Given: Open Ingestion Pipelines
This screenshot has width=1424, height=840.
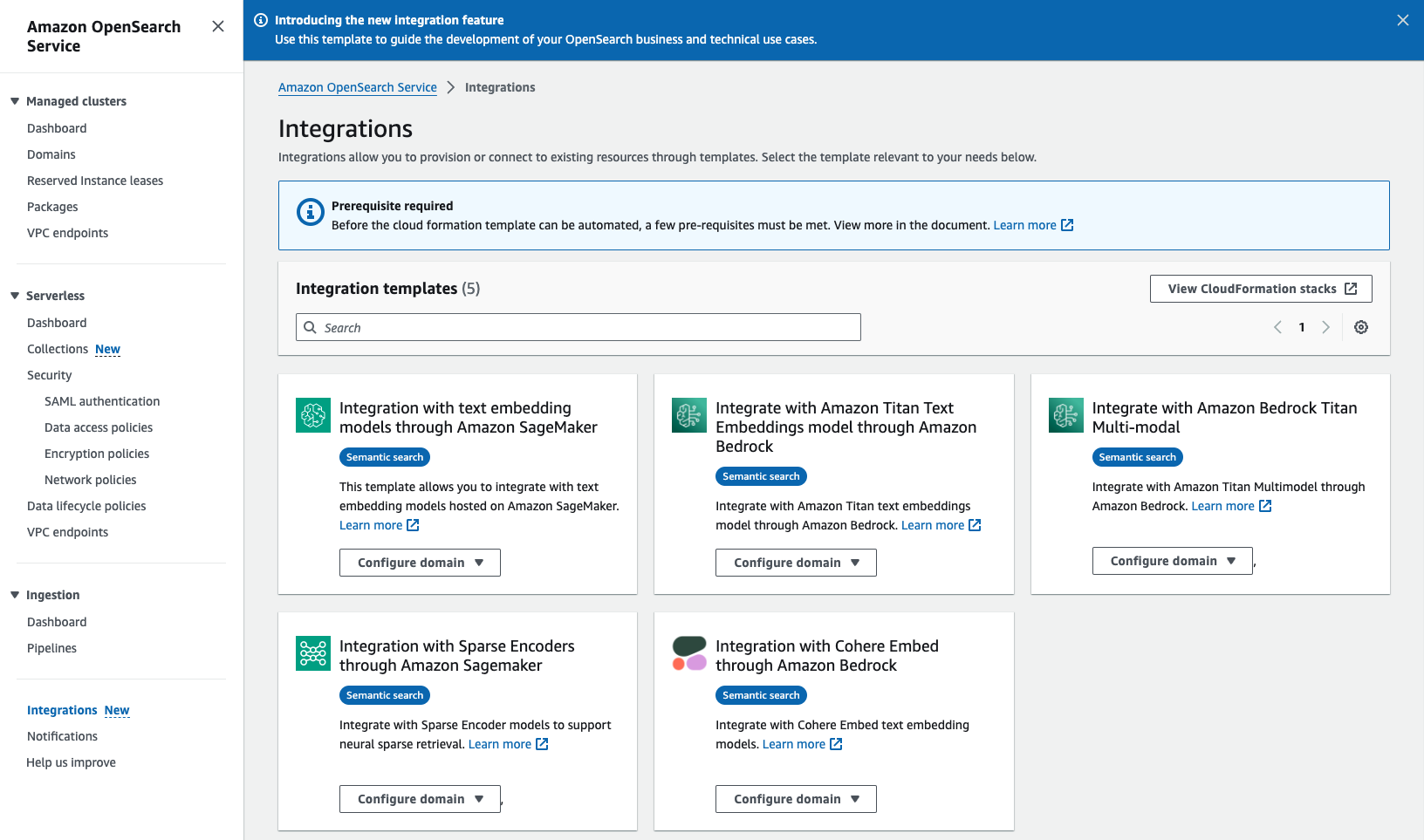Looking at the screenshot, I should pyautogui.click(x=51, y=648).
